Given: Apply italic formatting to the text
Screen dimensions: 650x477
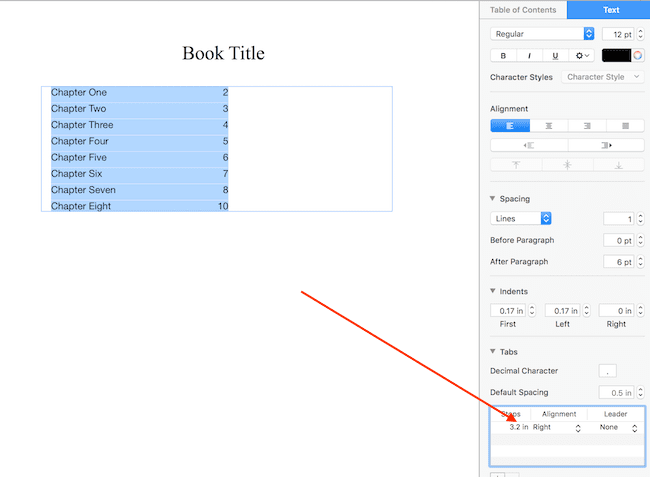Looking at the screenshot, I should coord(529,56).
